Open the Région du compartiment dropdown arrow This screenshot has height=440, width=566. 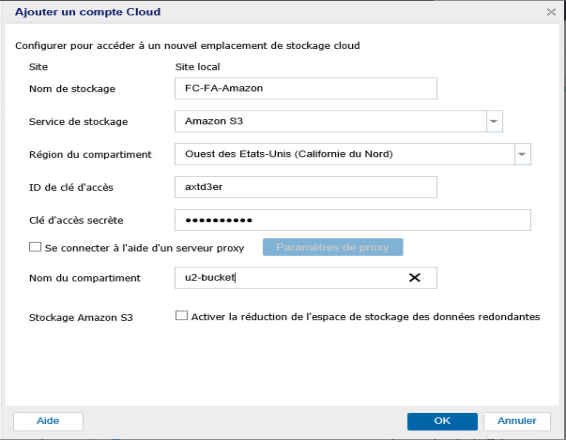[522, 154]
